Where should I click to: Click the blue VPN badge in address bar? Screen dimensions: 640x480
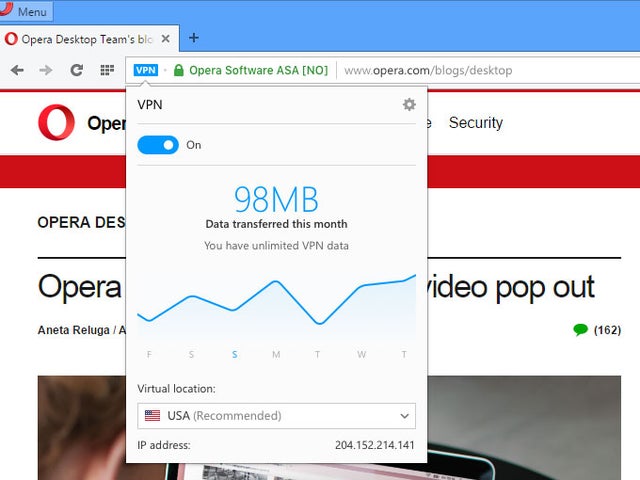coord(145,70)
